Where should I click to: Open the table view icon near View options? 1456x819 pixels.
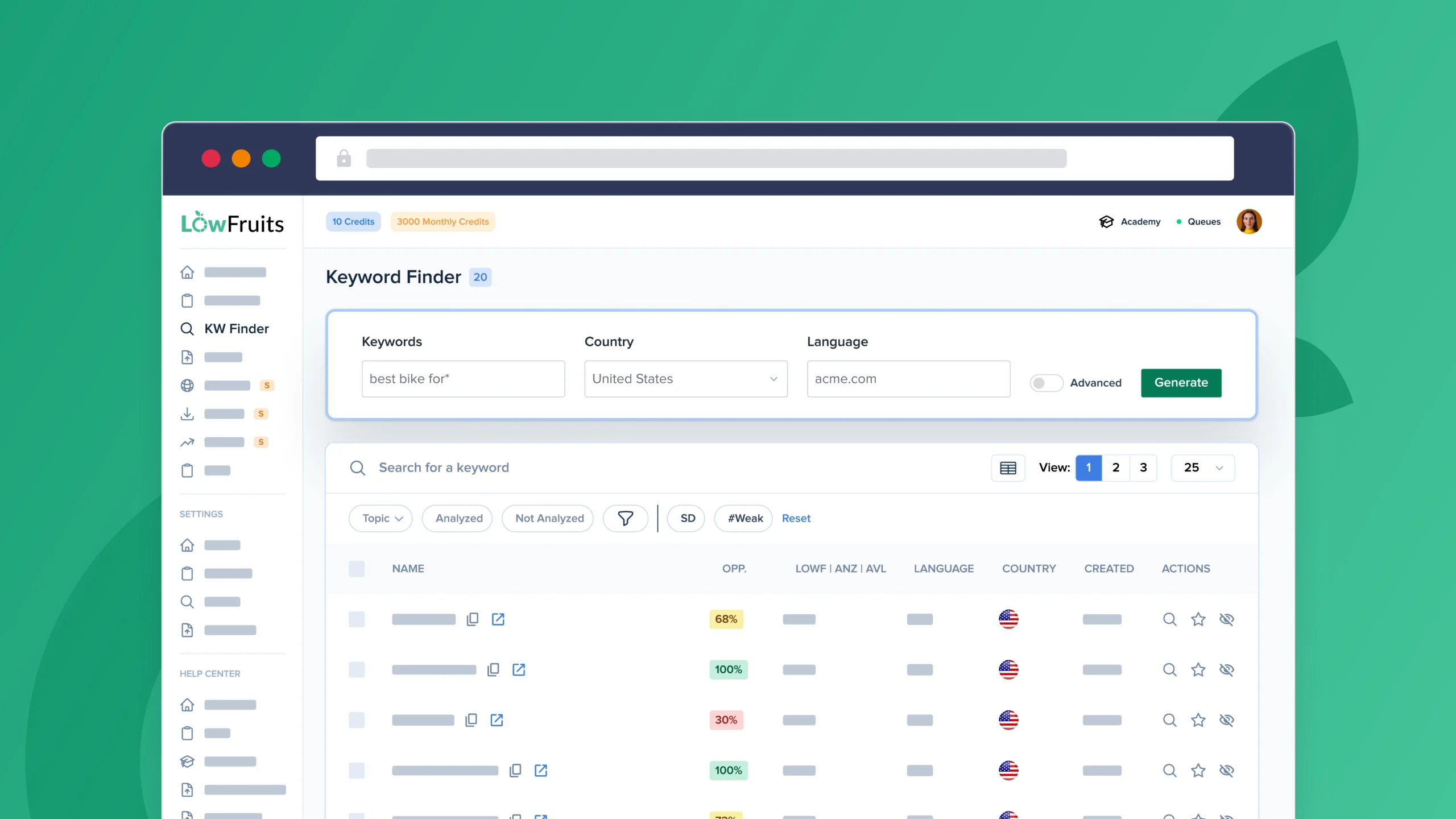pyautogui.click(x=1007, y=468)
